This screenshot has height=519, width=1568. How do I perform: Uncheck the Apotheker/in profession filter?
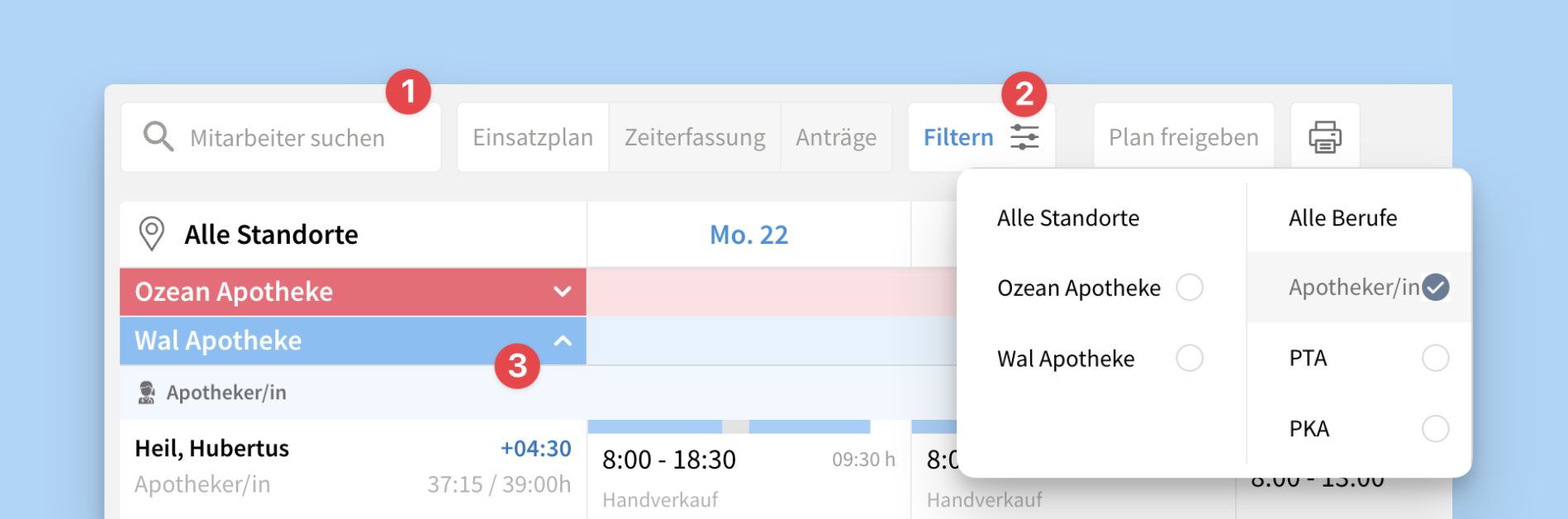click(1436, 288)
